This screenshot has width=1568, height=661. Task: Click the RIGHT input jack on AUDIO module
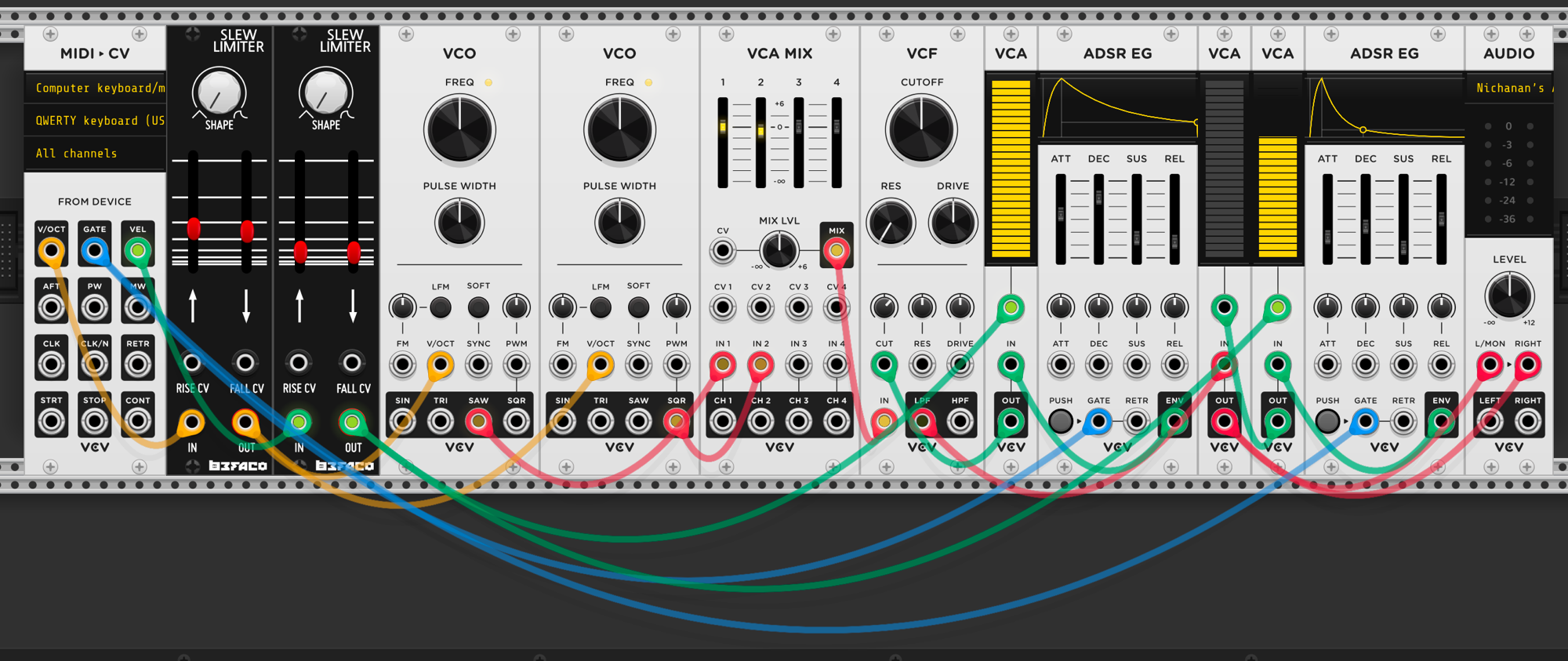click(x=1527, y=365)
